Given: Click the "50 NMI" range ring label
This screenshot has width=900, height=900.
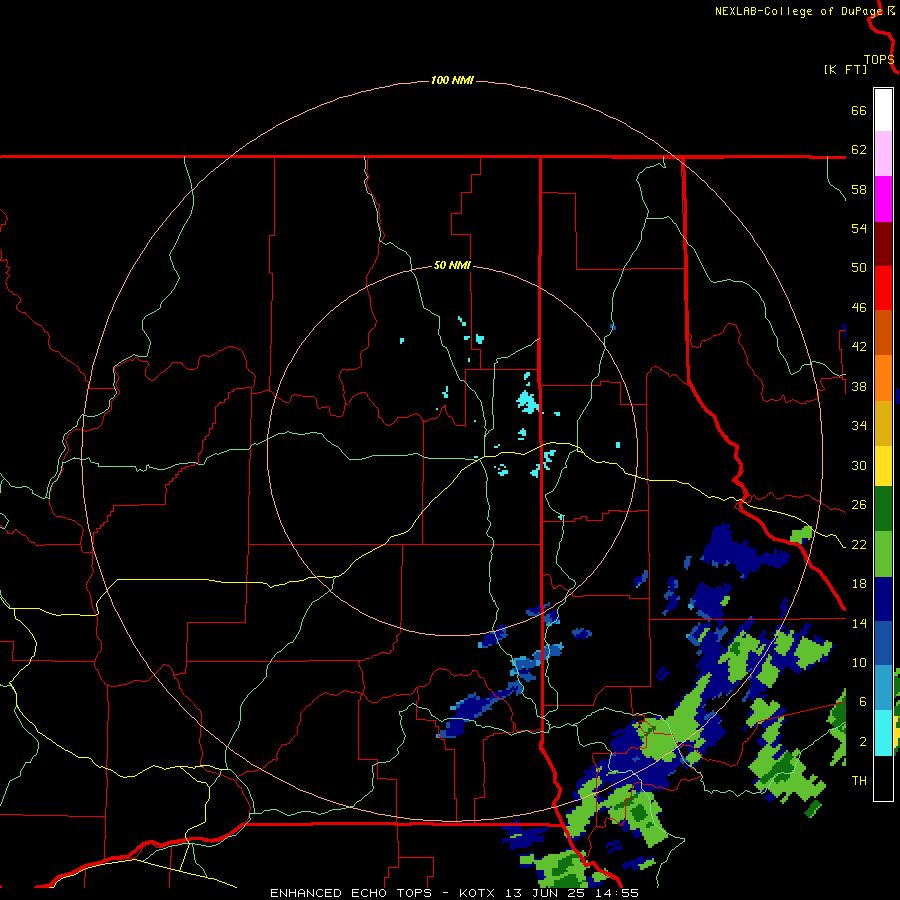Looking at the screenshot, I should coord(452,265).
